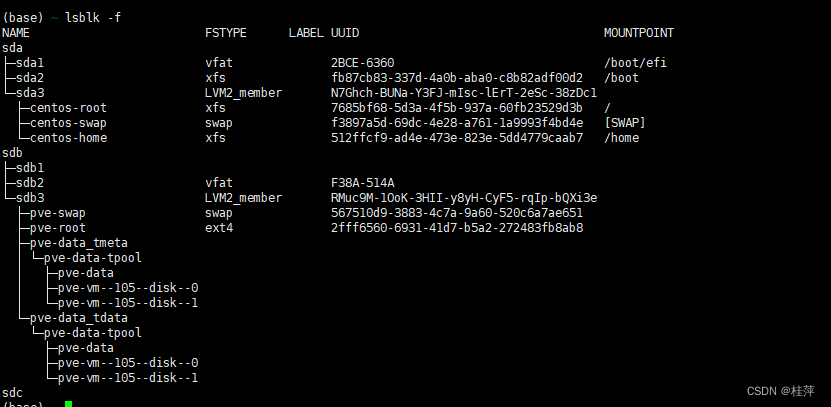Click the UUID 2BCE-6360 value

363,63
